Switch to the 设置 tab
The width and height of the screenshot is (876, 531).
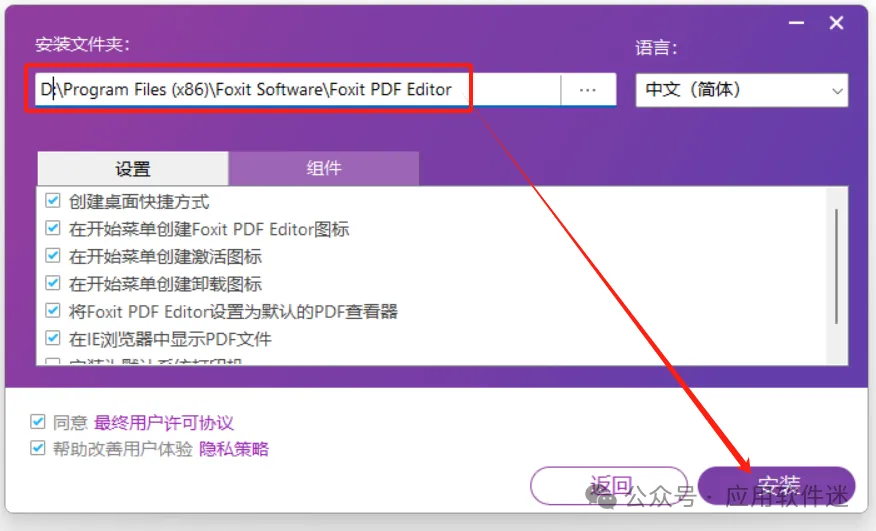click(133, 168)
